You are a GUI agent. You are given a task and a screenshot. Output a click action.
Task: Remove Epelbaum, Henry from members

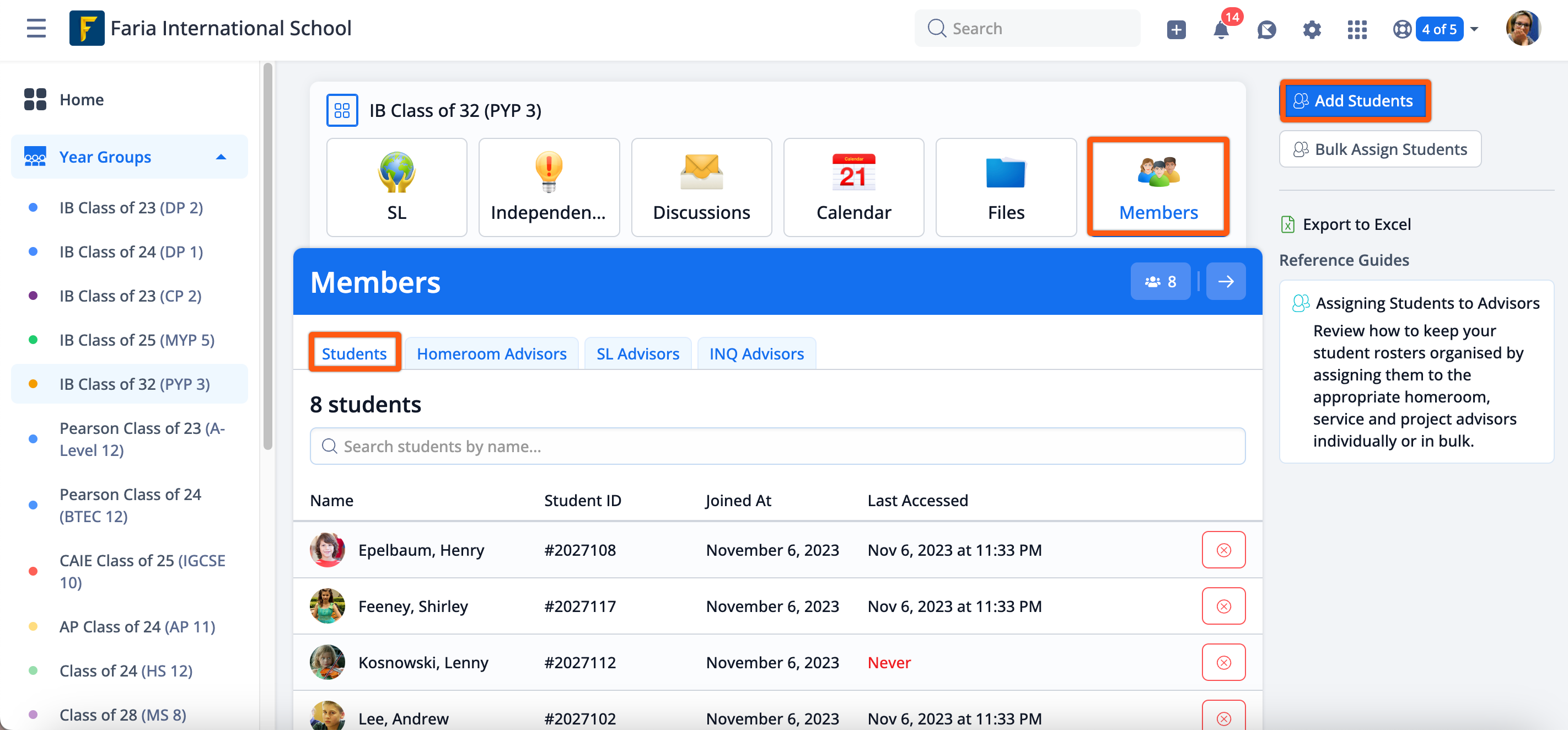pyautogui.click(x=1223, y=550)
